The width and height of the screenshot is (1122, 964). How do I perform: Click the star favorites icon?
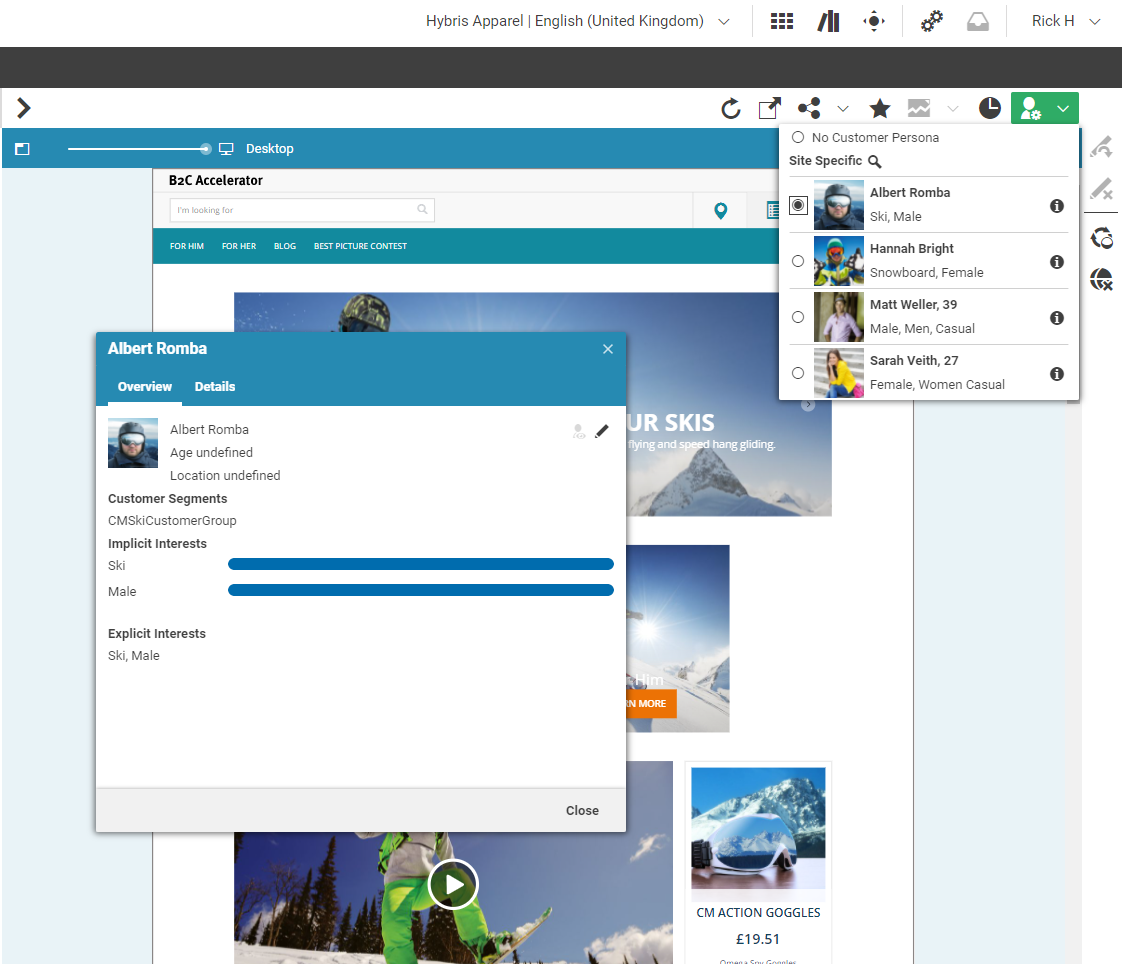click(x=879, y=107)
